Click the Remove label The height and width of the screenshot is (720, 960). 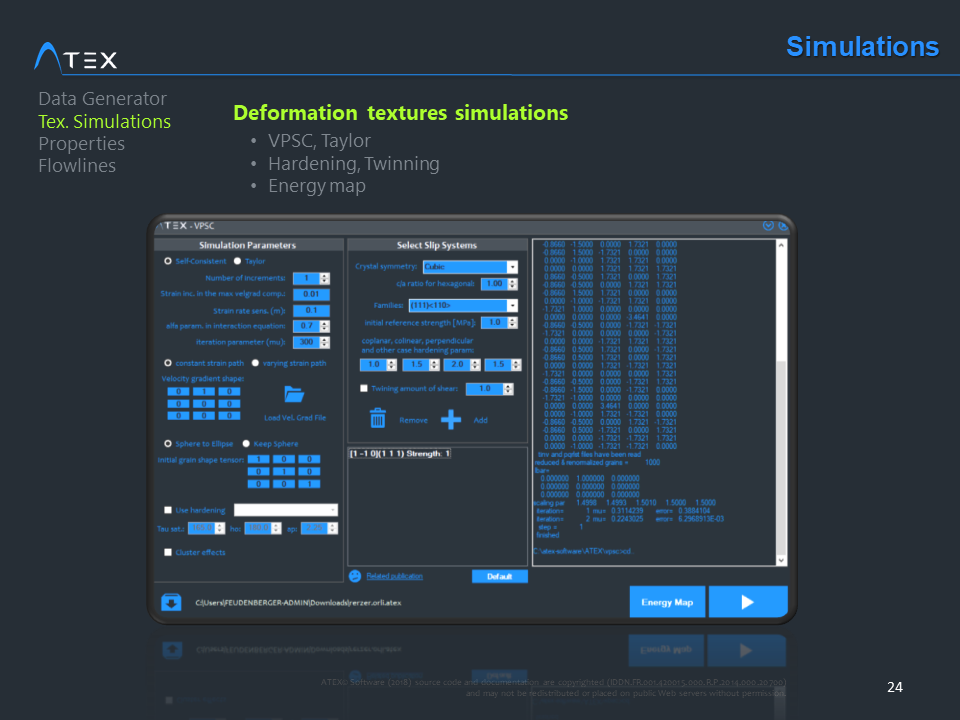coord(413,420)
